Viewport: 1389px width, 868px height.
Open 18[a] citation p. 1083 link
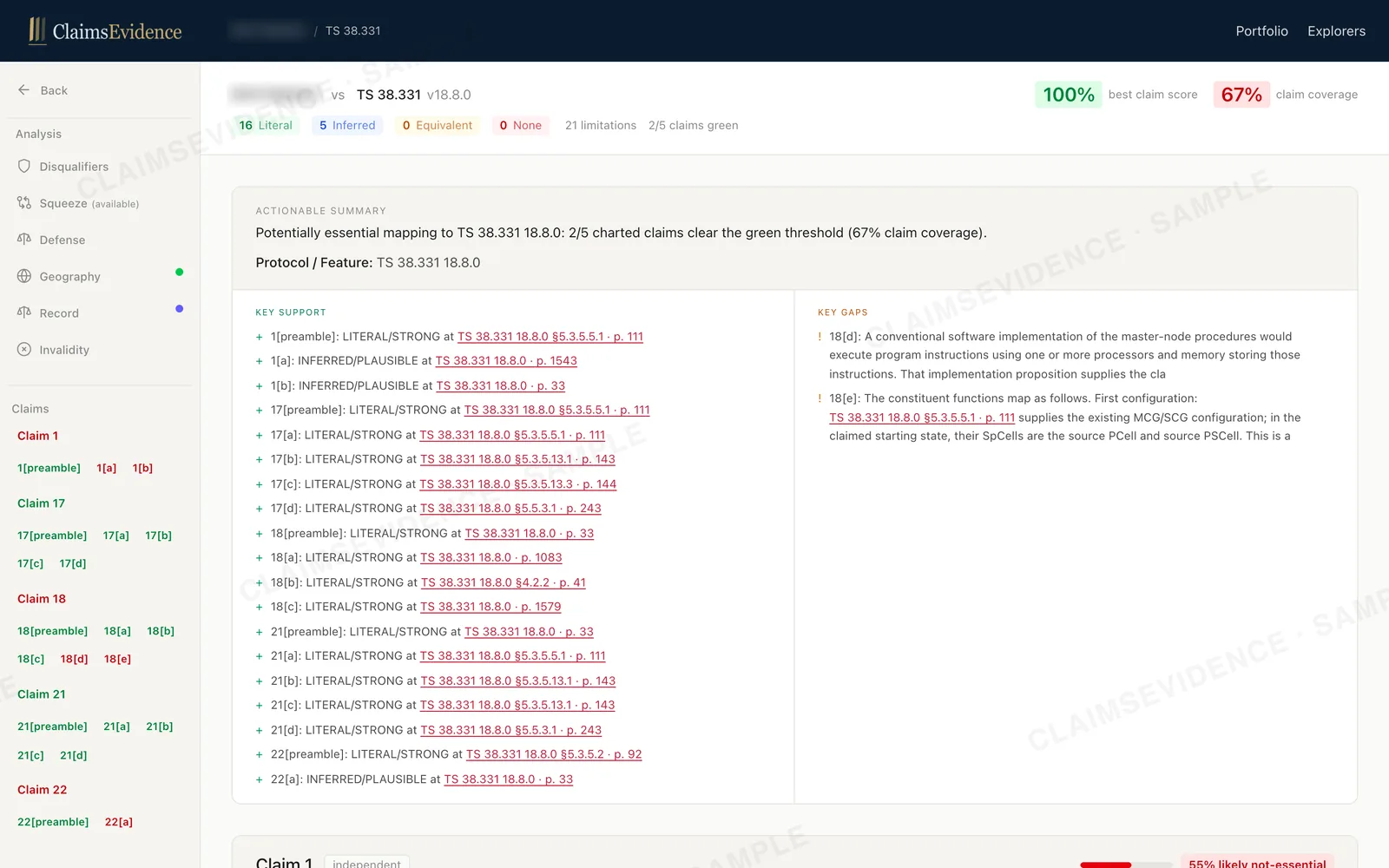tap(491, 557)
